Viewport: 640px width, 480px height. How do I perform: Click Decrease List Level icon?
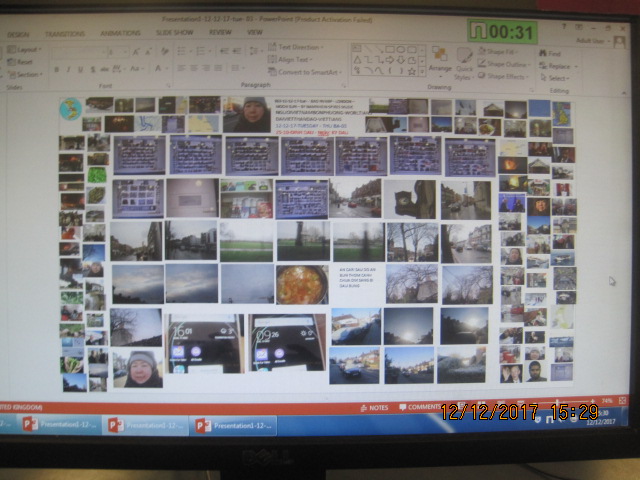(x=224, y=51)
